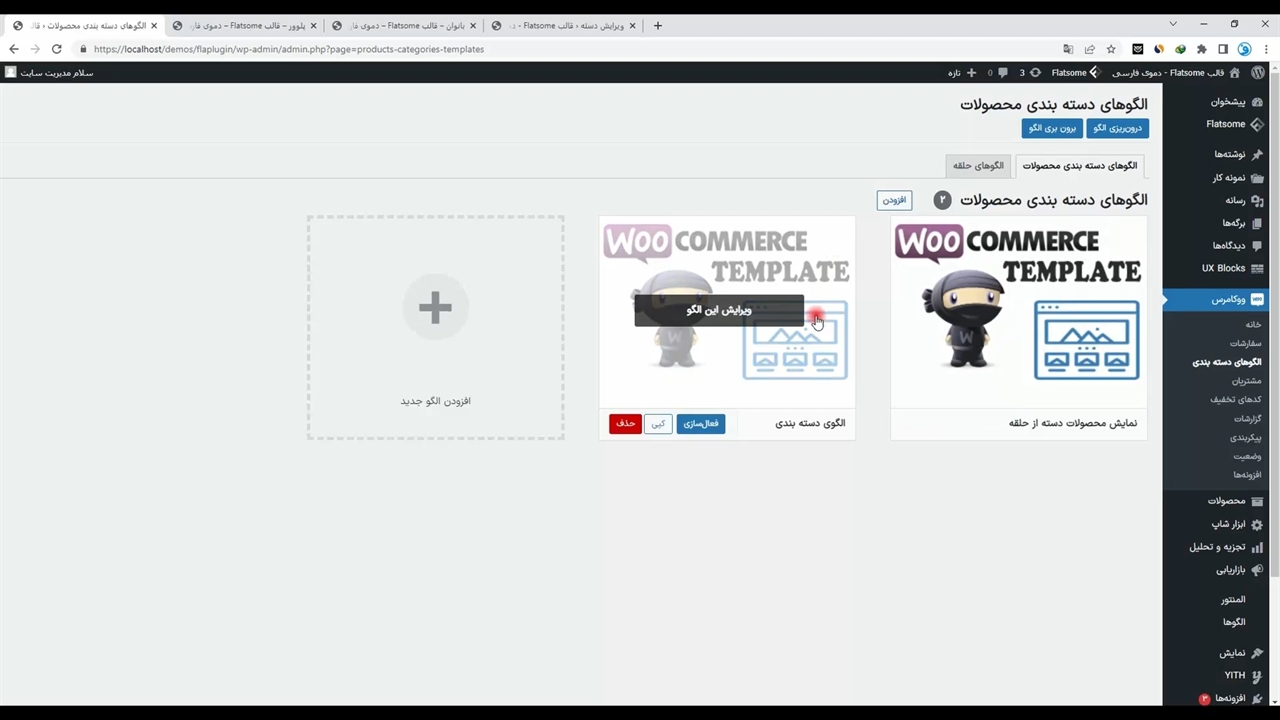Bookmark this page with the star icon

click(1111, 49)
